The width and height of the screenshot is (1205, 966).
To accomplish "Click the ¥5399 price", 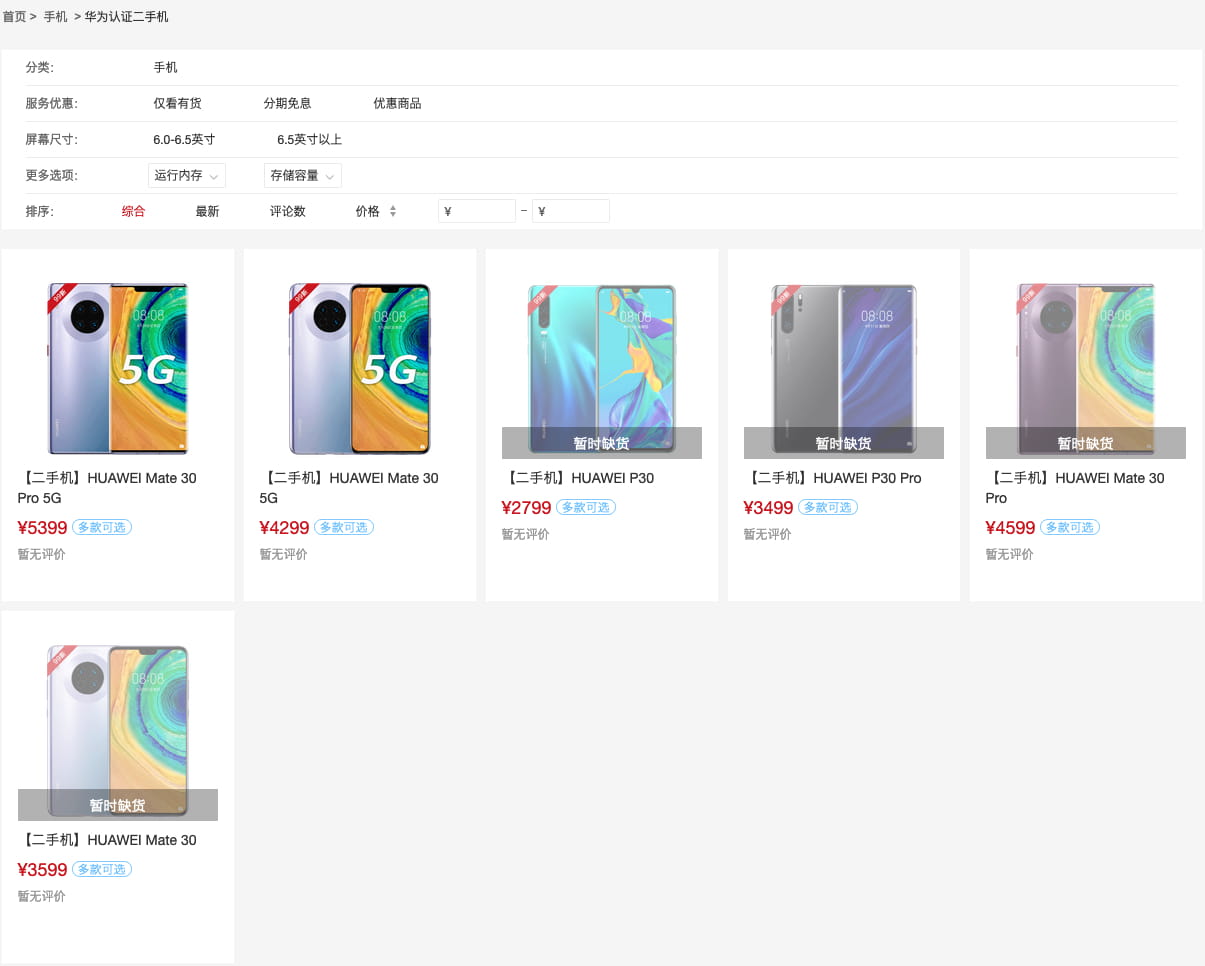I will tap(42, 528).
